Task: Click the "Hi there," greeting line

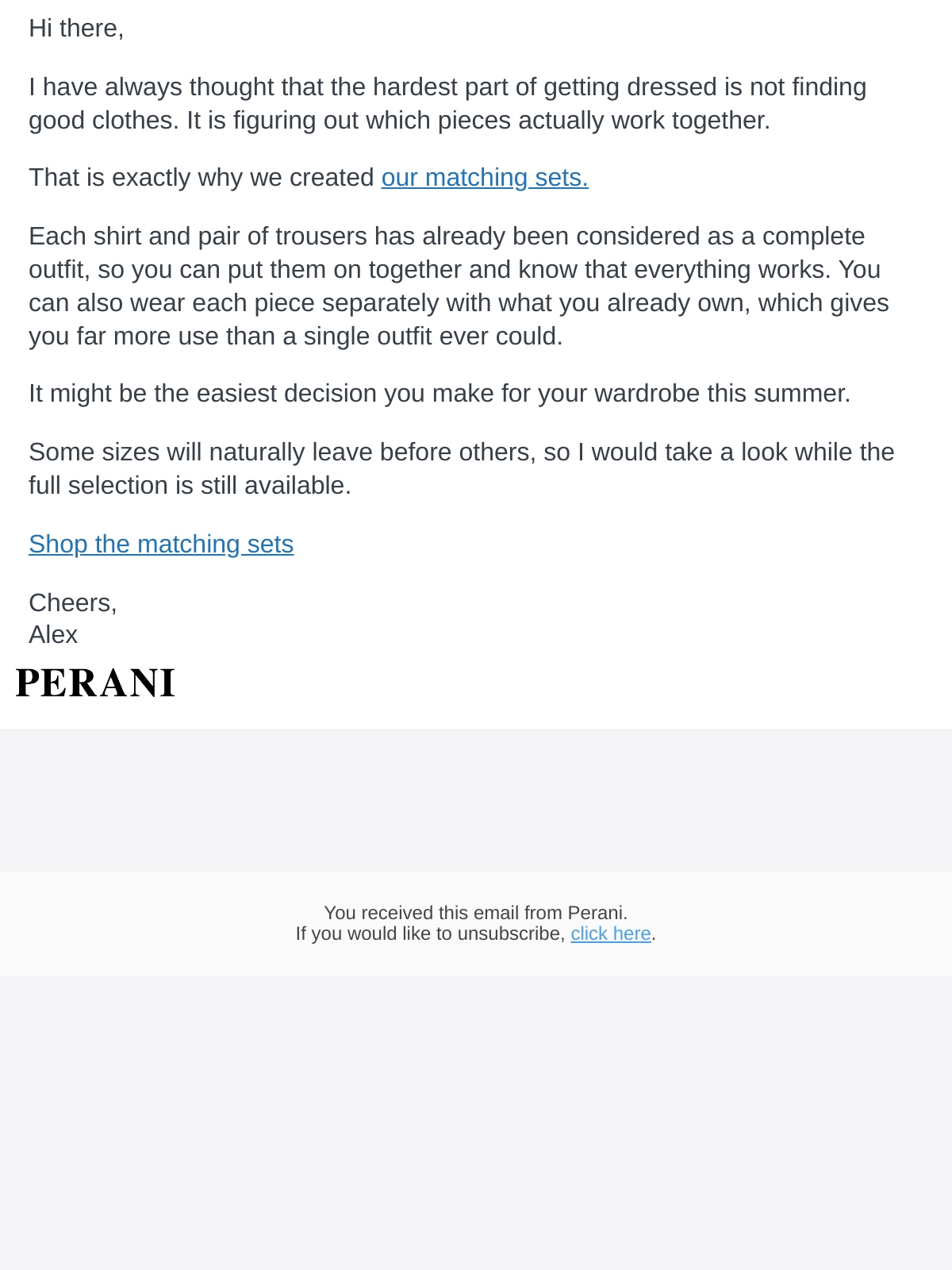Action: [76, 28]
